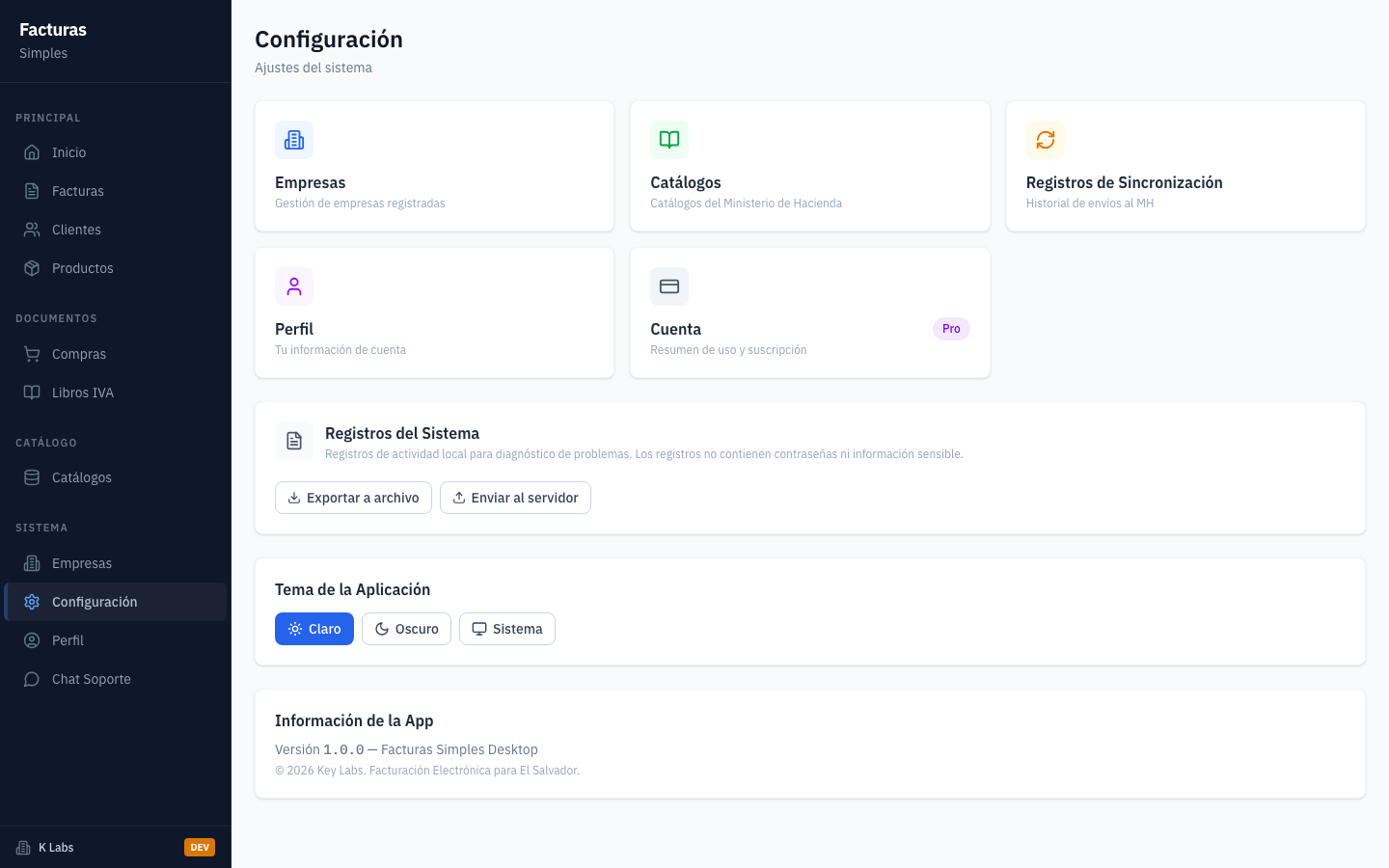Screen dimensions: 1389x868
Task: Click 'Historial de envíos al MH' text
Action: coord(1090,203)
